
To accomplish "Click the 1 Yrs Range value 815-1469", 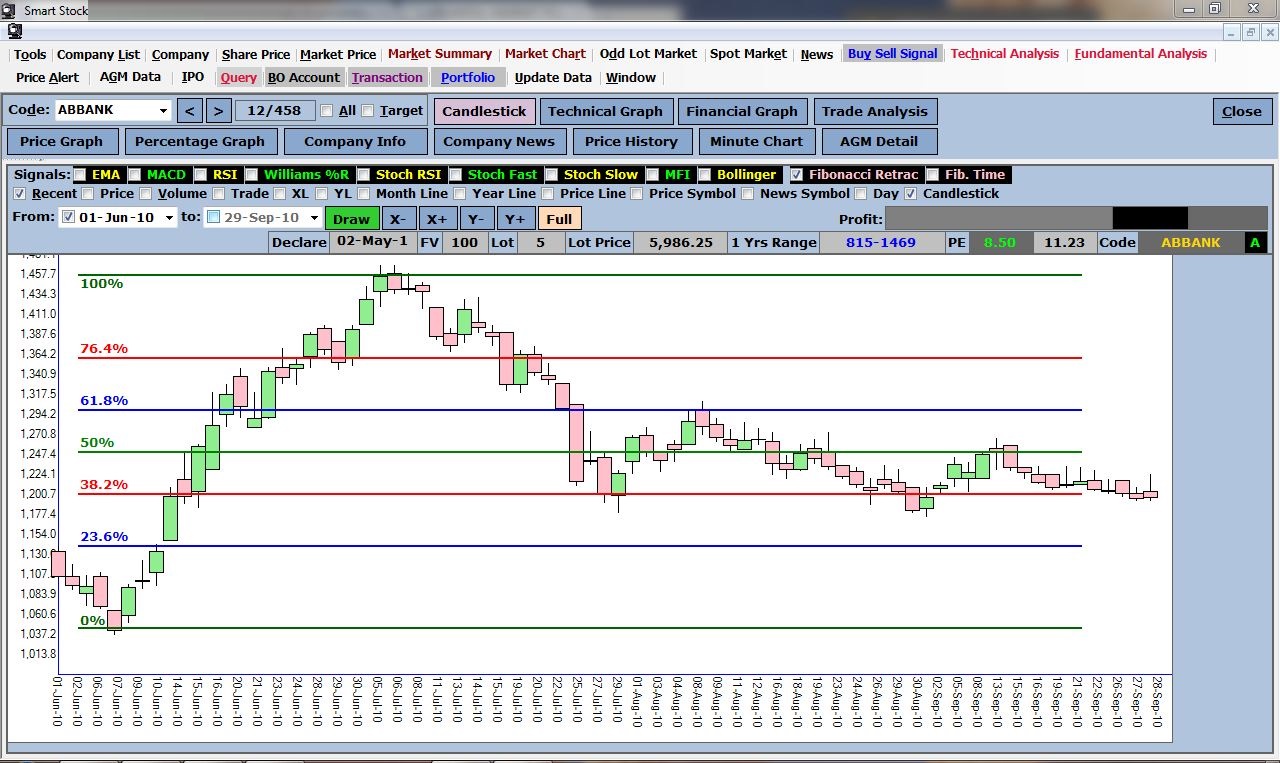I will (880, 242).
